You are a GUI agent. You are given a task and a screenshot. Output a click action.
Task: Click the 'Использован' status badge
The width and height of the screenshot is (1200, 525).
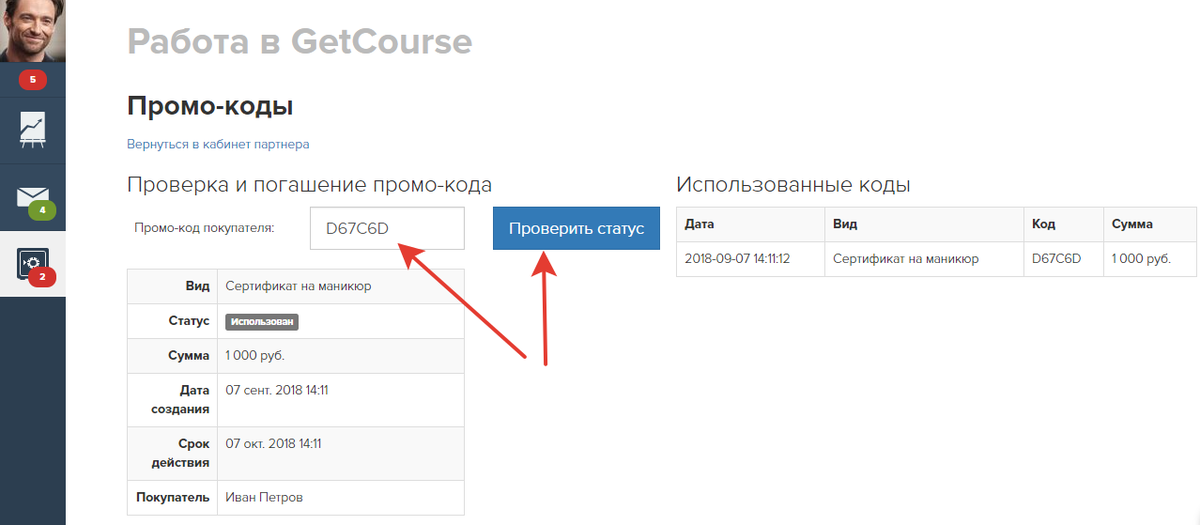pyautogui.click(x=263, y=322)
